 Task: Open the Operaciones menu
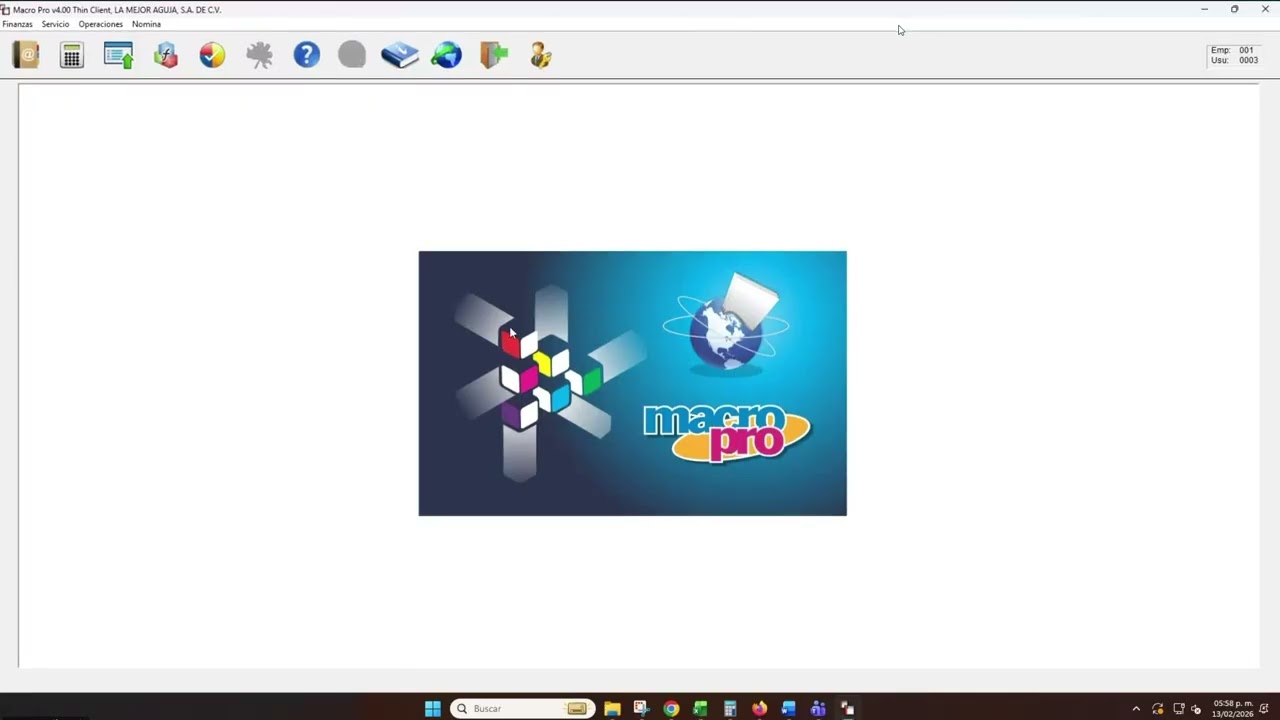click(101, 24)
